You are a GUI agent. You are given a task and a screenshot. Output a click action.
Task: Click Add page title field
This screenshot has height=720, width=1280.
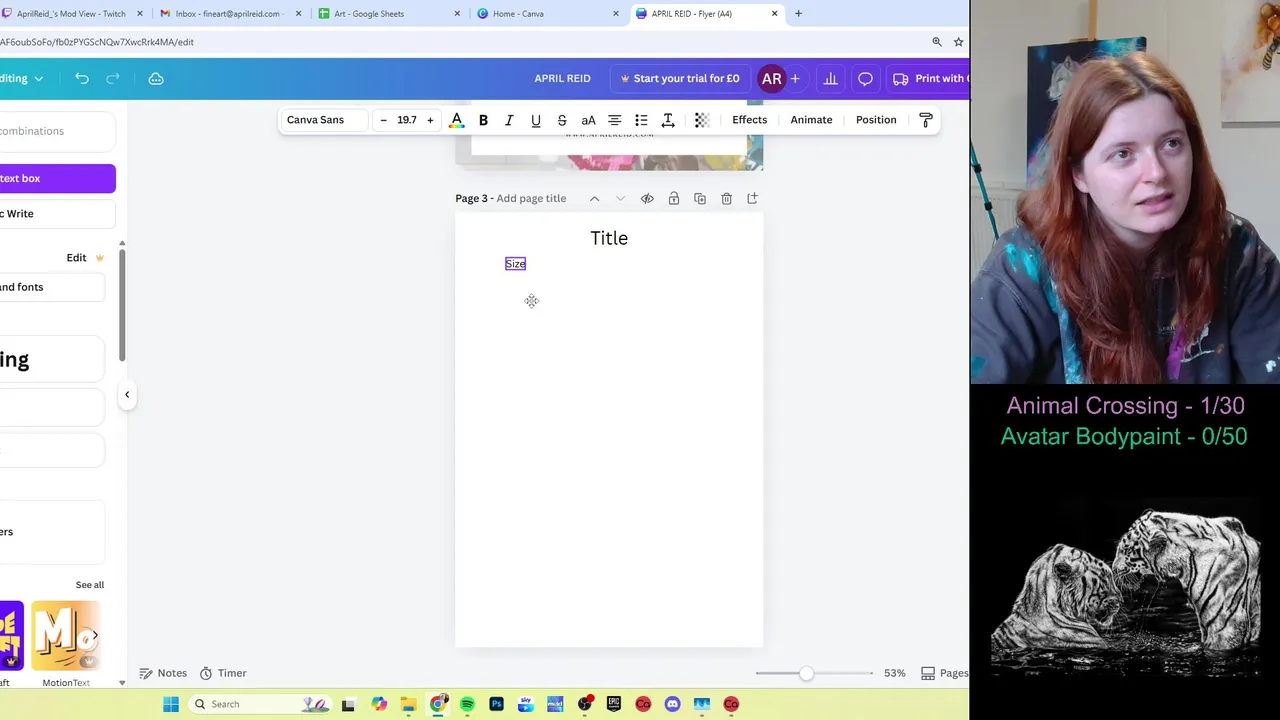tap(531, 198)
